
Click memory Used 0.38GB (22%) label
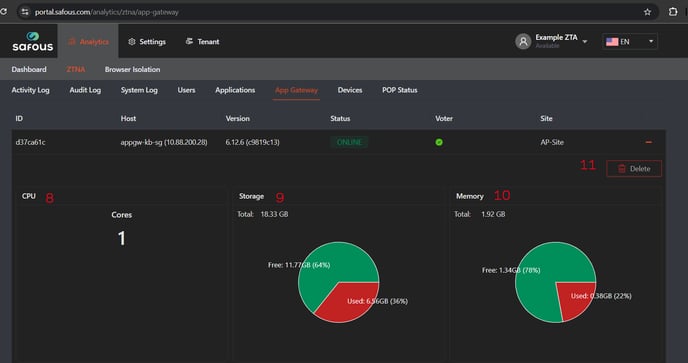pyautogui.click(x=601, y=296)
